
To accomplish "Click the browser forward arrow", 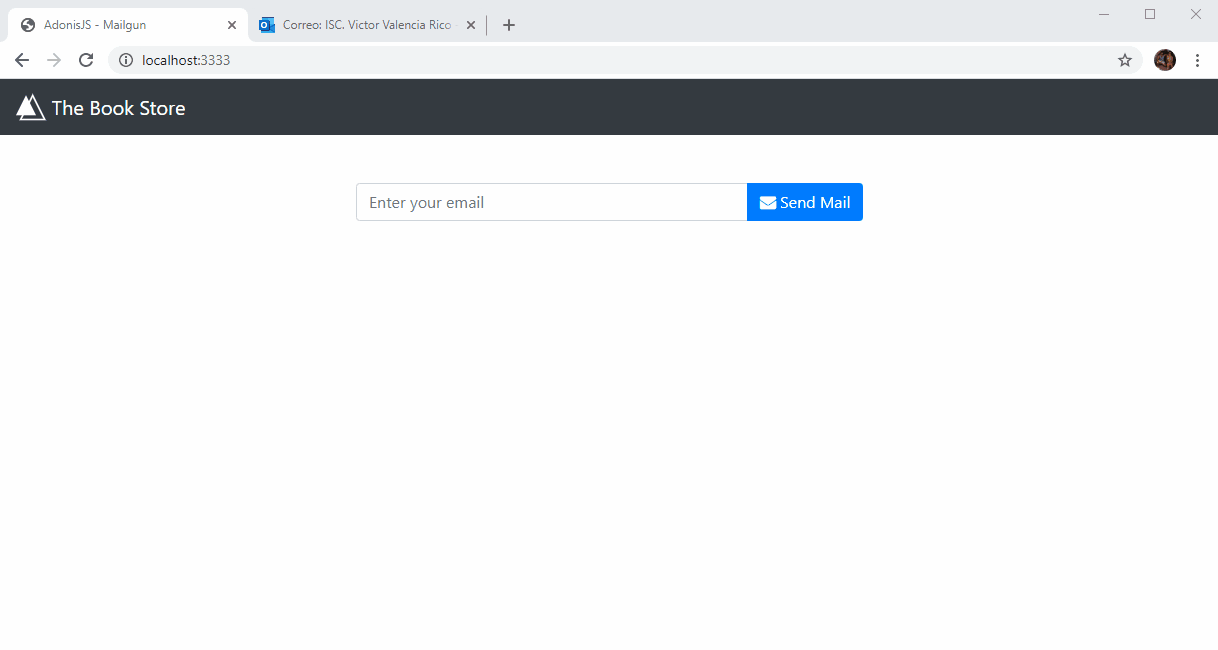I will [54, 60].
